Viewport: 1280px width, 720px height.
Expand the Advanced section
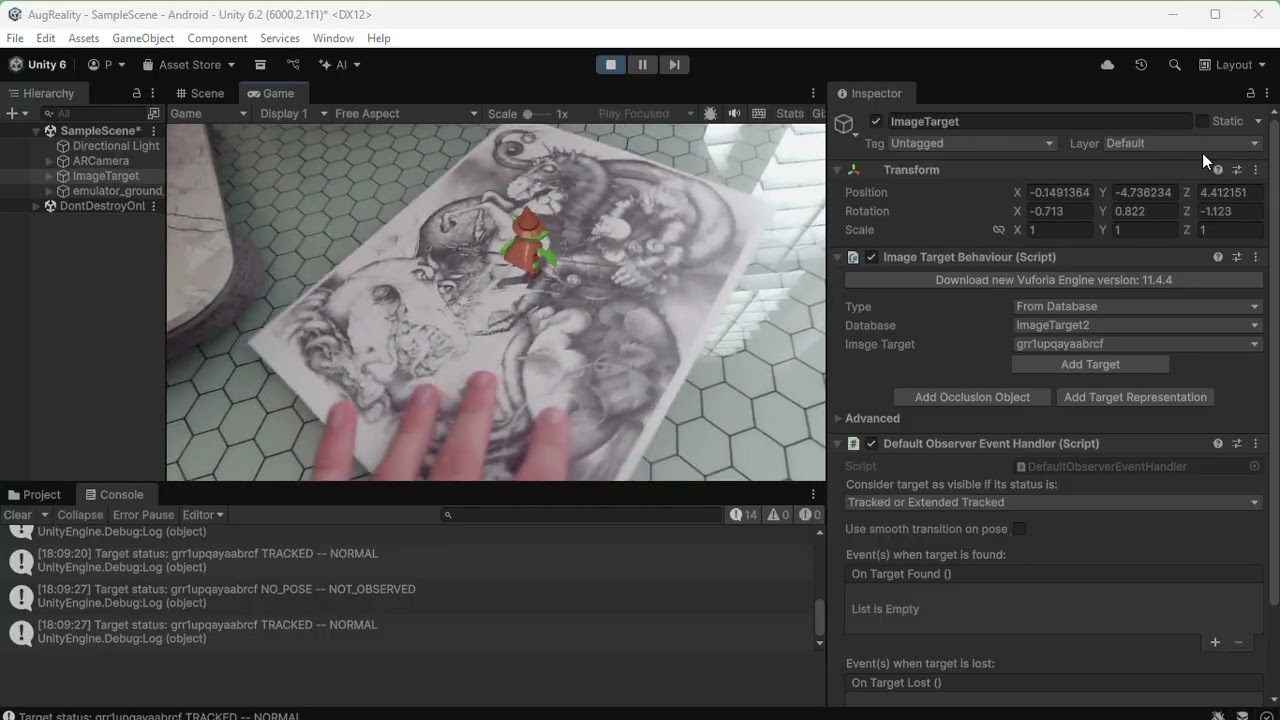(x=838, y=418)
